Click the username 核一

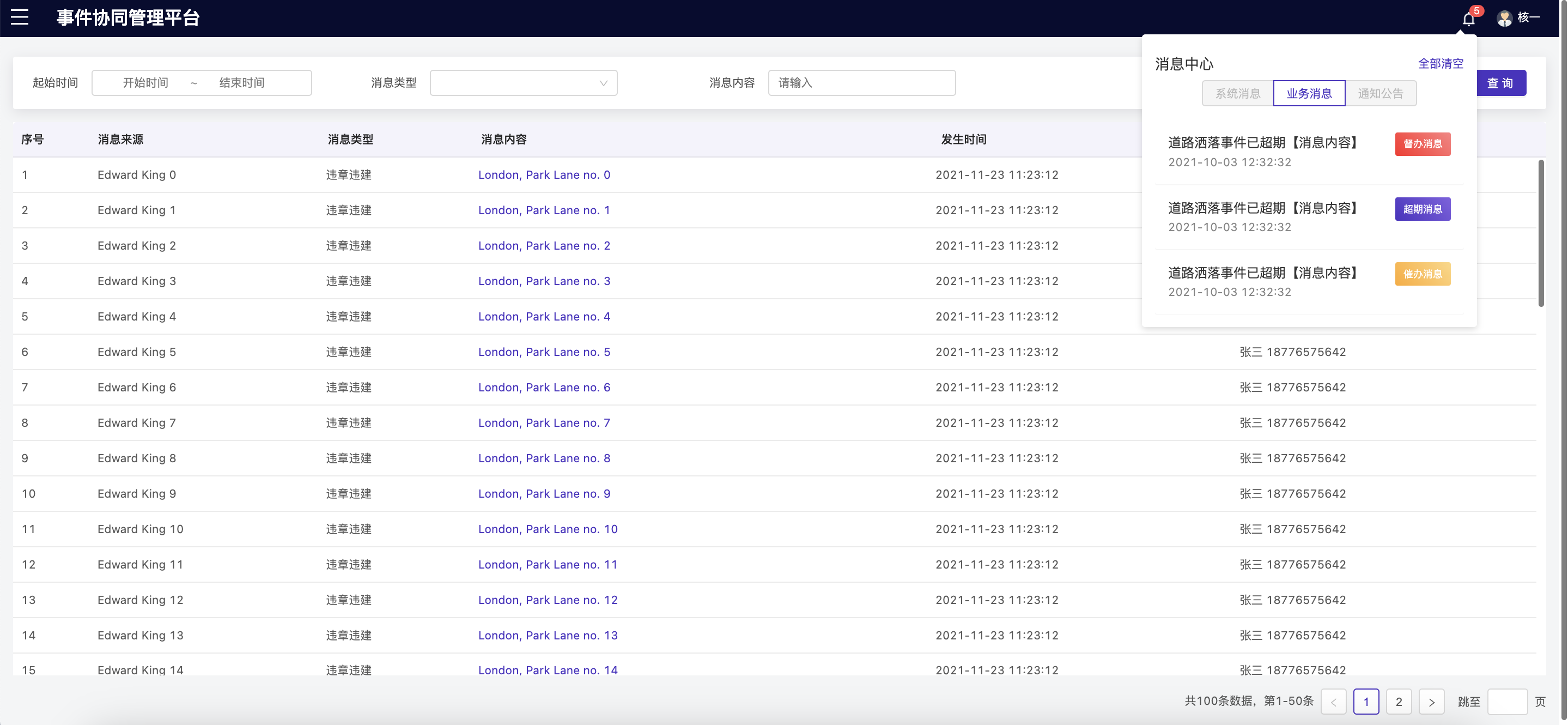click(1528, 17)
